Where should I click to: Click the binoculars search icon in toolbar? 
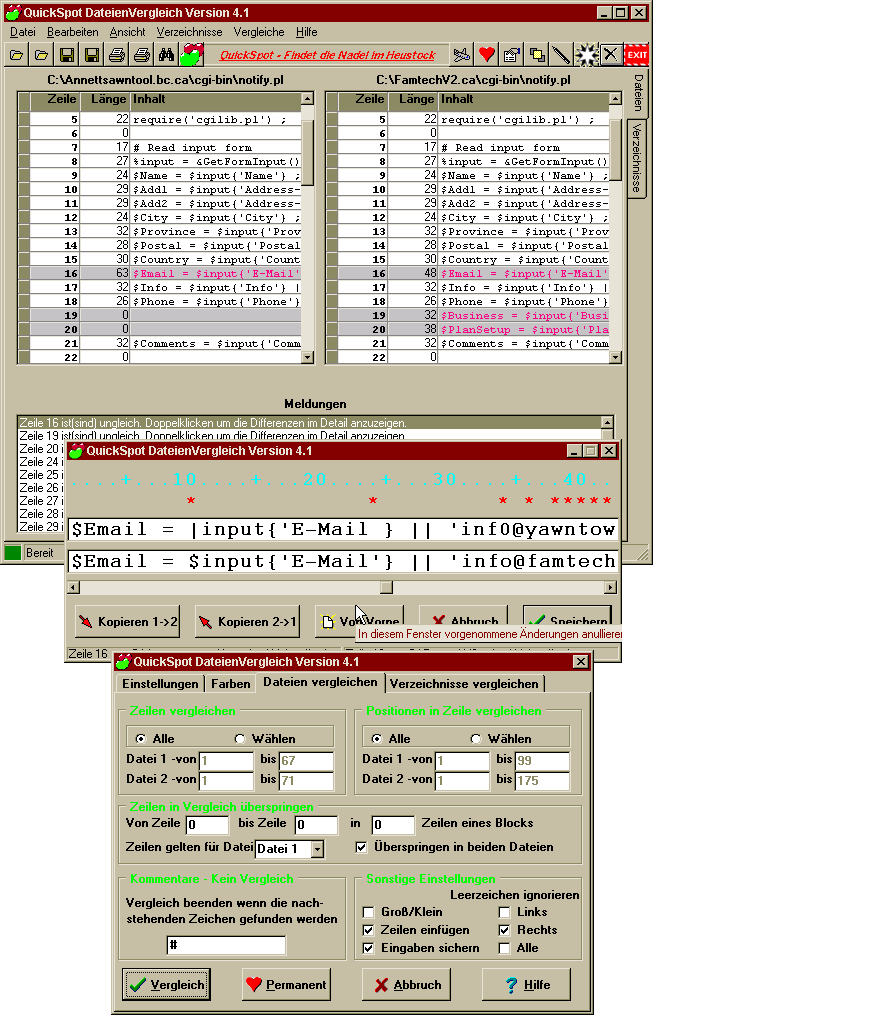[x=166, y=54]
